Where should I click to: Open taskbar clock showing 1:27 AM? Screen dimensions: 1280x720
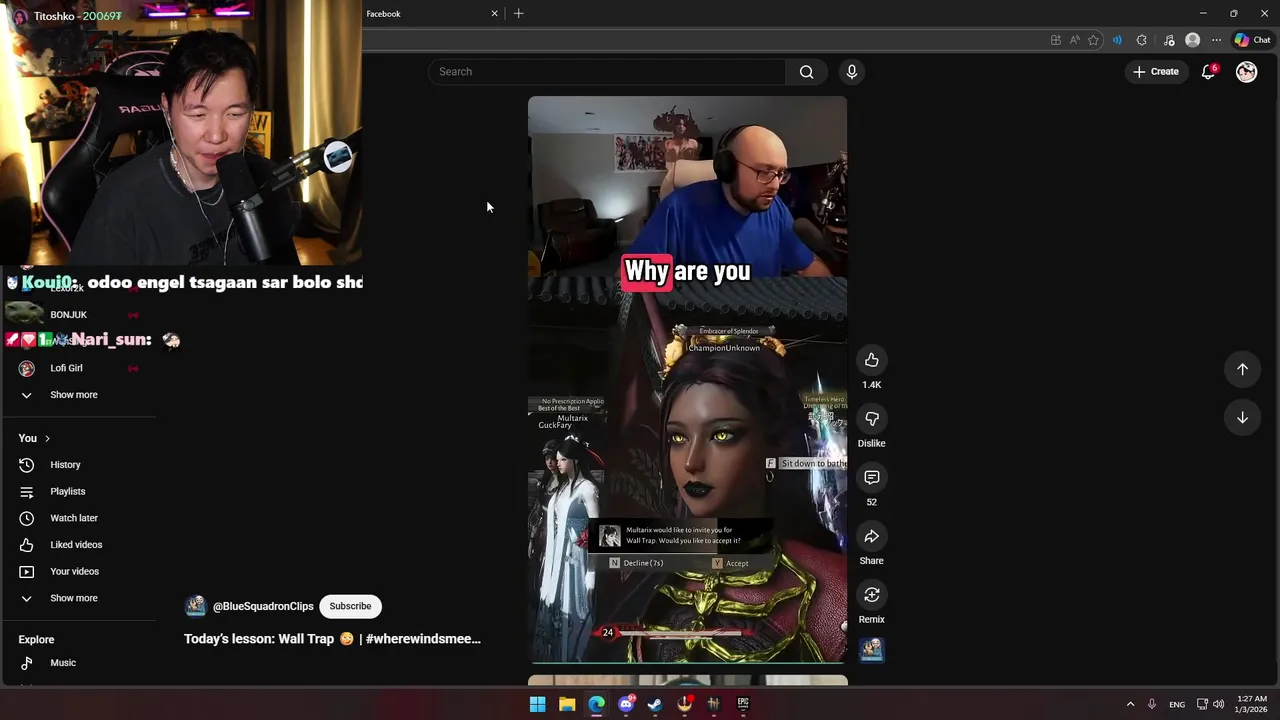[x=1252, y=704]
